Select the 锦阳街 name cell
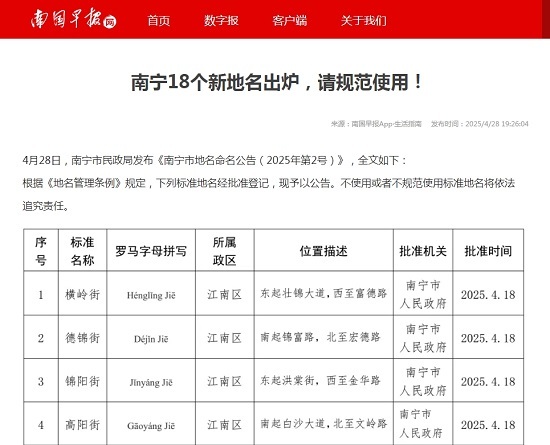 (x=82, y=381)
